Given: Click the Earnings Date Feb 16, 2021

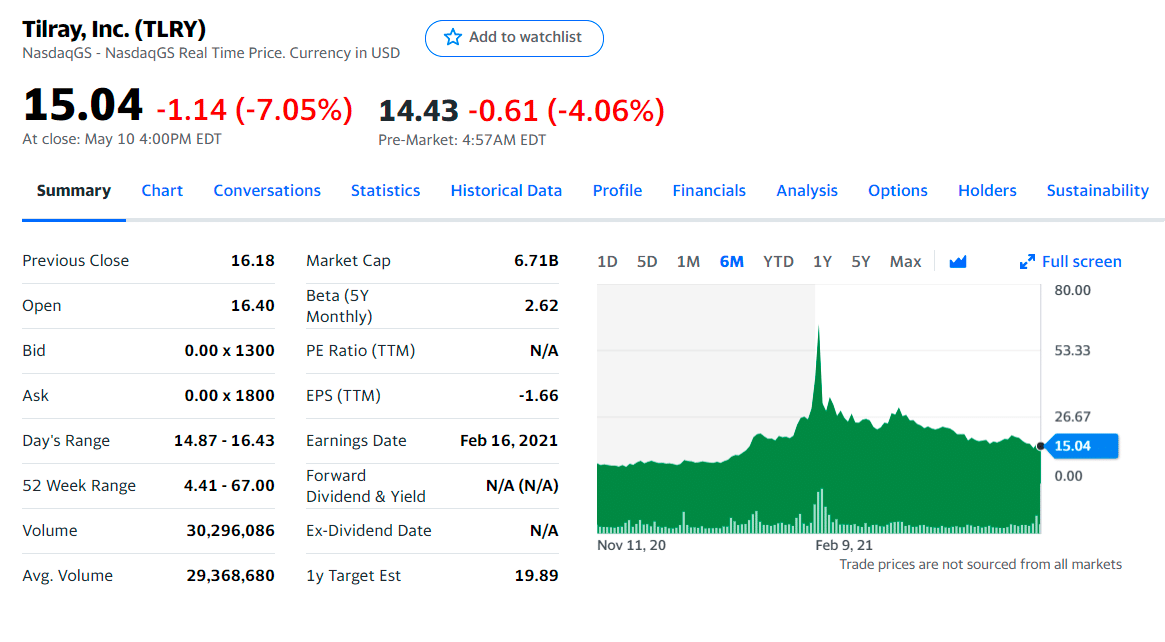Looking at the screenshot, I should point(509,441).
